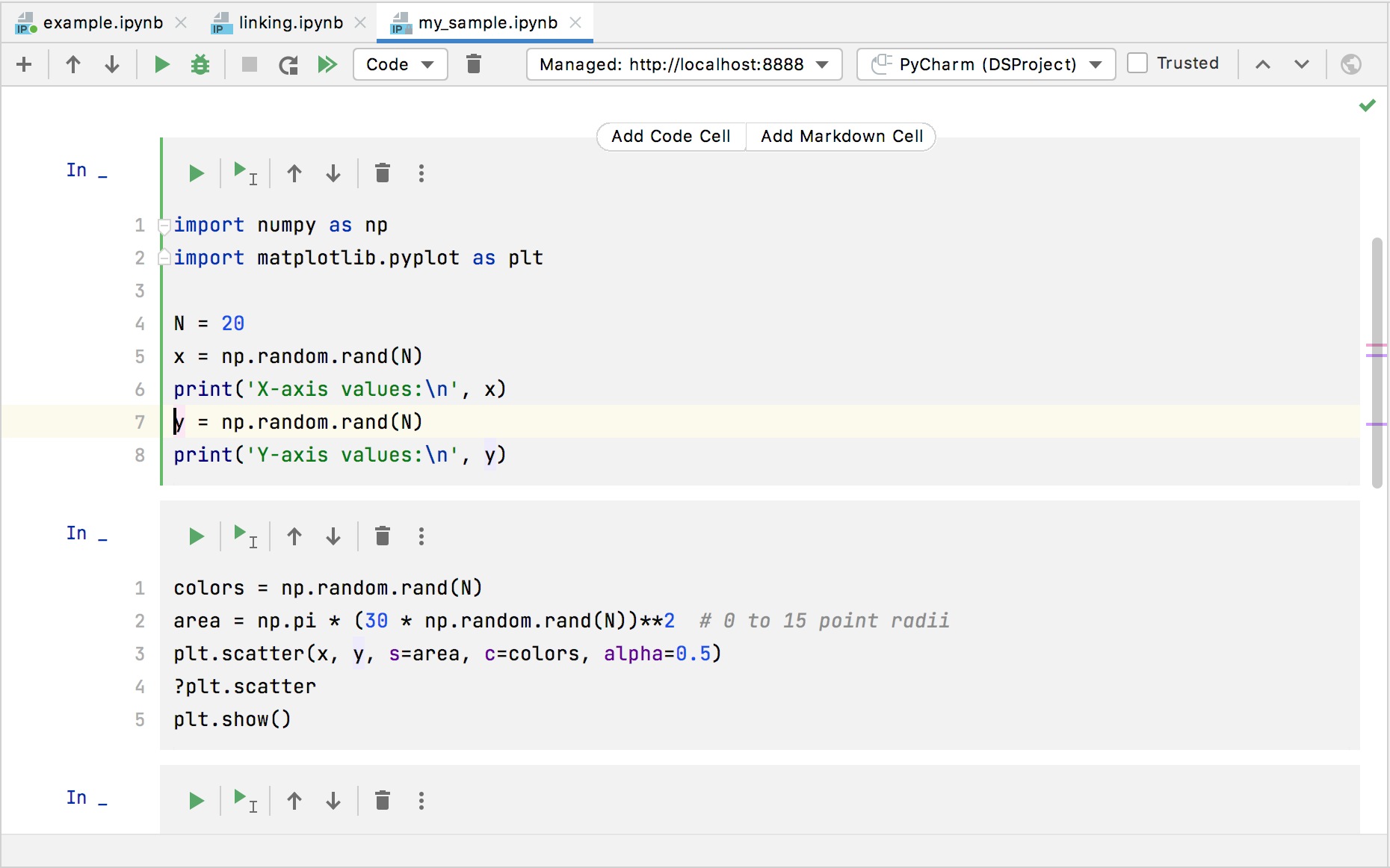Screen dimensions: 1390x868
Task: Click green inspection checkmark indicator
Action: [1368, 105]
